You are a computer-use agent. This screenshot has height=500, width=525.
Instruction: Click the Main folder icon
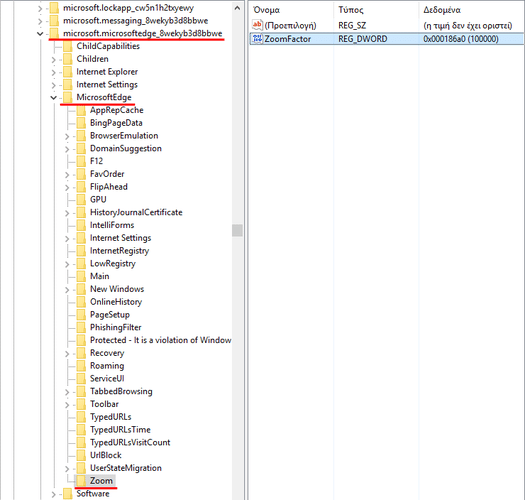tap(81, 276)
